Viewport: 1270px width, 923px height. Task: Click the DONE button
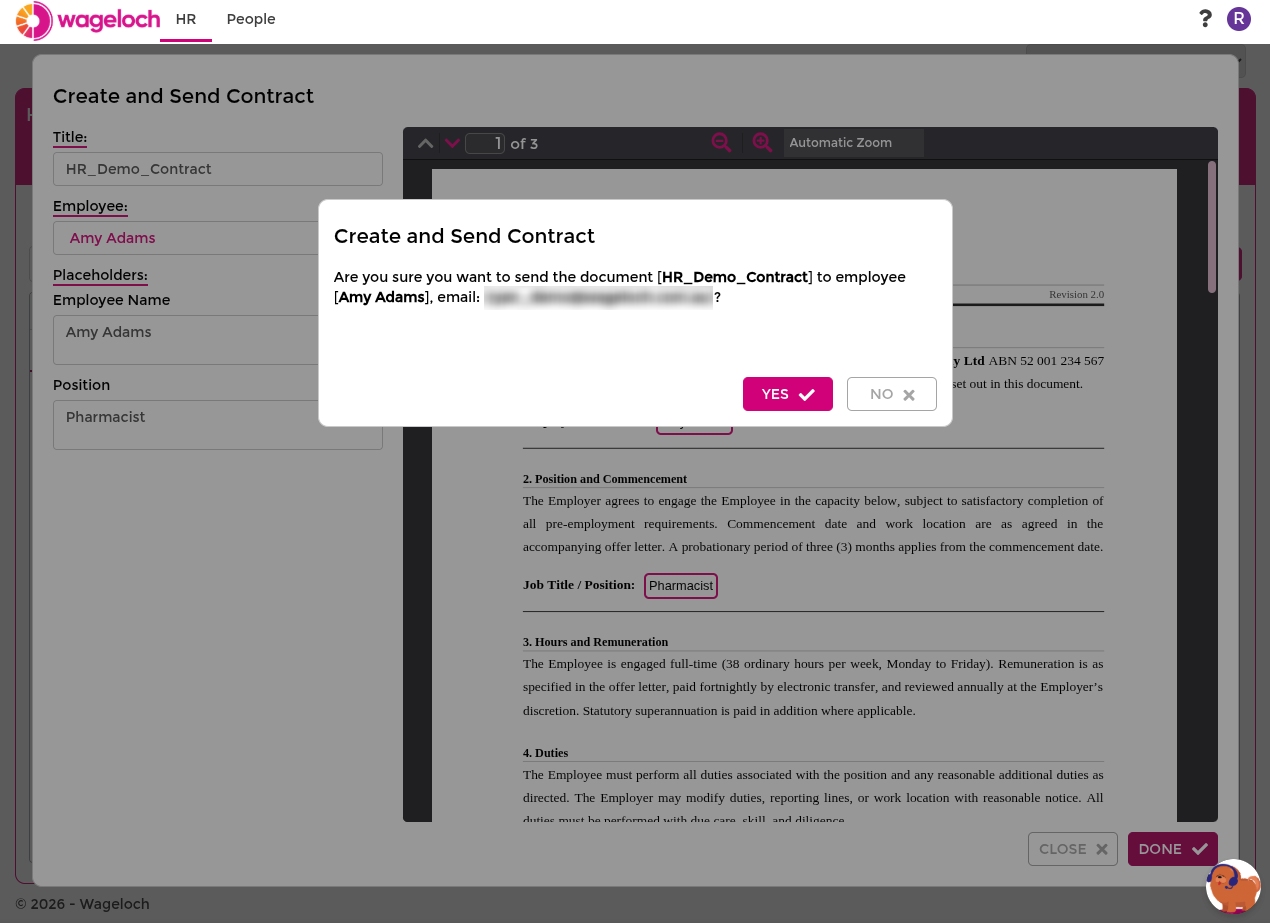(x=1173, y=849)
